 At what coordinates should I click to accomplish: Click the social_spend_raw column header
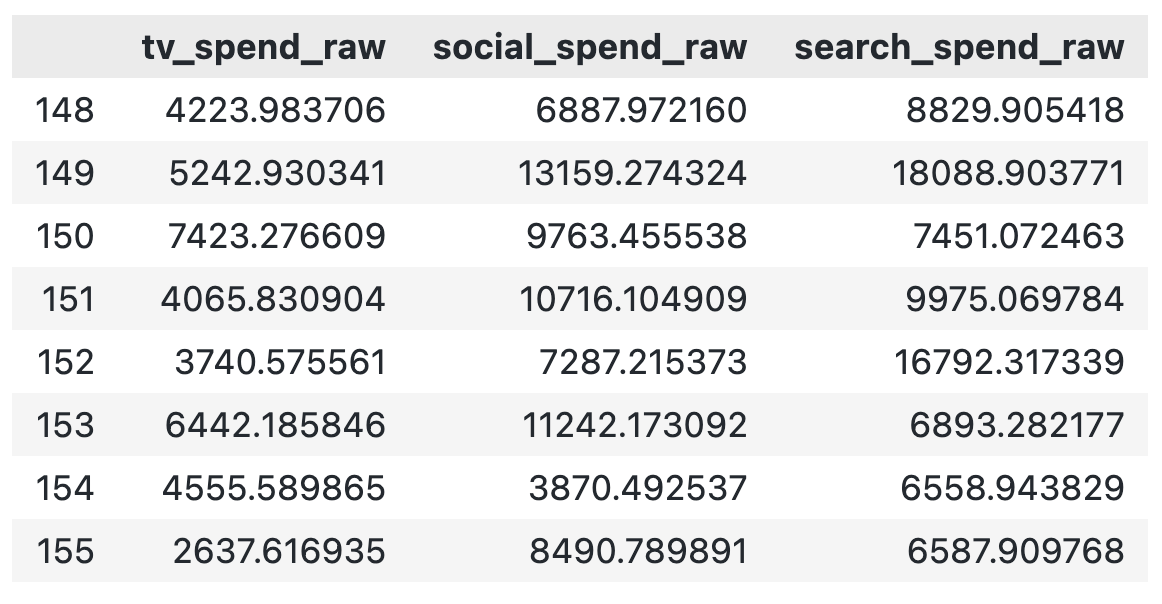[589, 48]
